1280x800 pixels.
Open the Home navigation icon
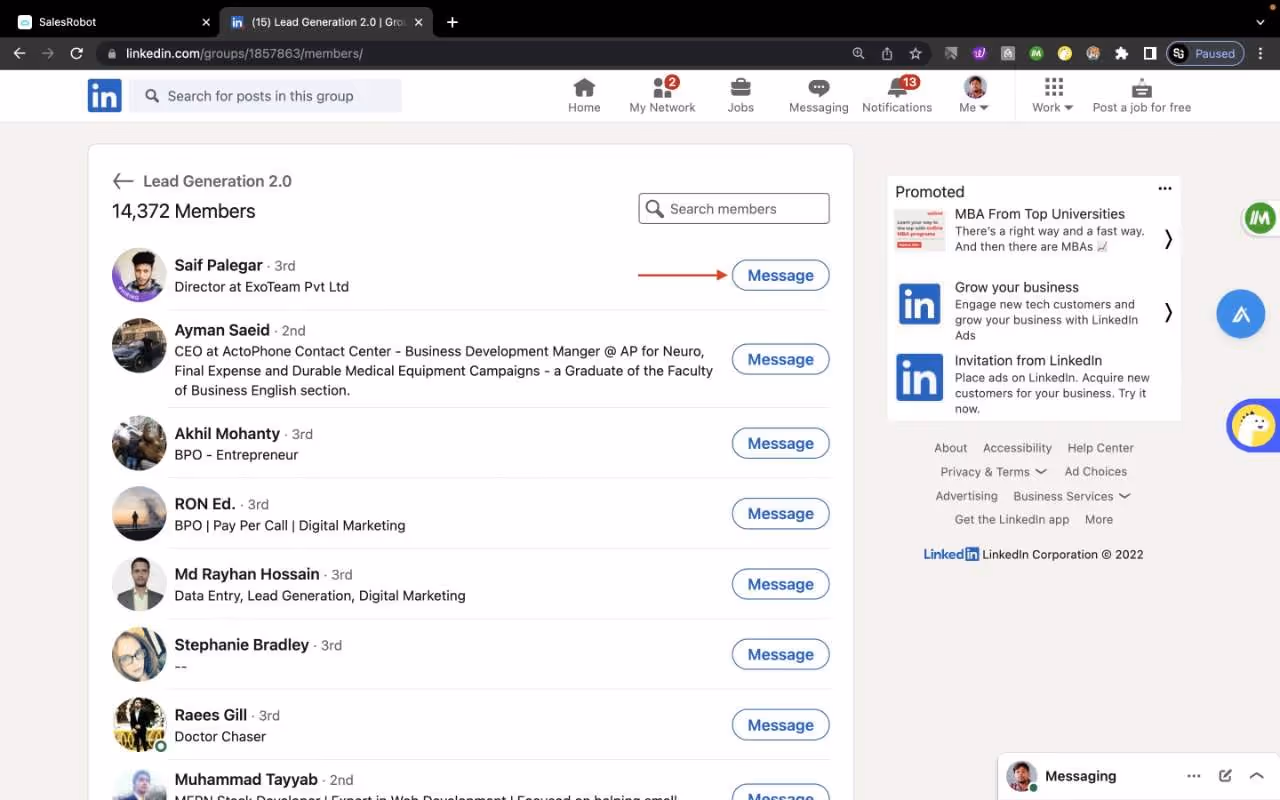coord(584,89)
